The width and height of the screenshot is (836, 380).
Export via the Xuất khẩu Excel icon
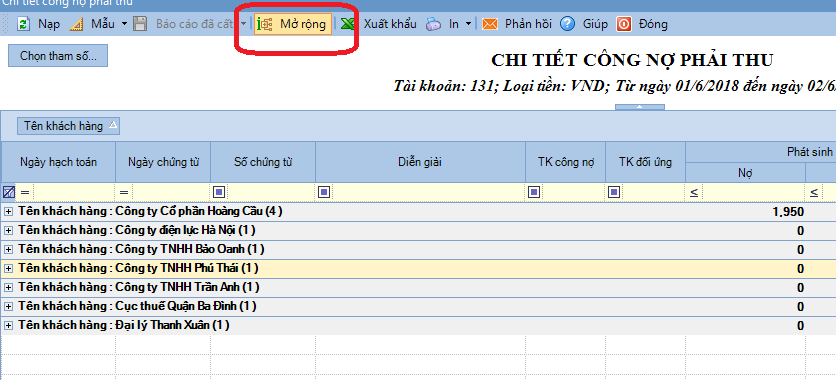pos(348,25)
